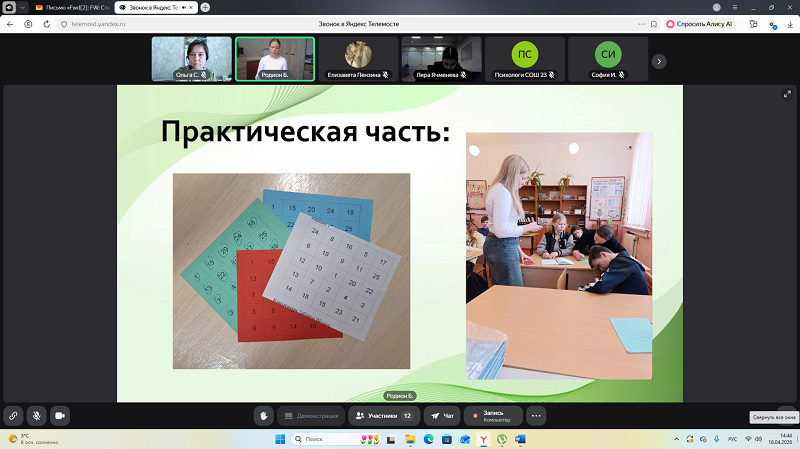Reload the Telemost page
This screenshot has height=449, width=800.
[46, 24]
